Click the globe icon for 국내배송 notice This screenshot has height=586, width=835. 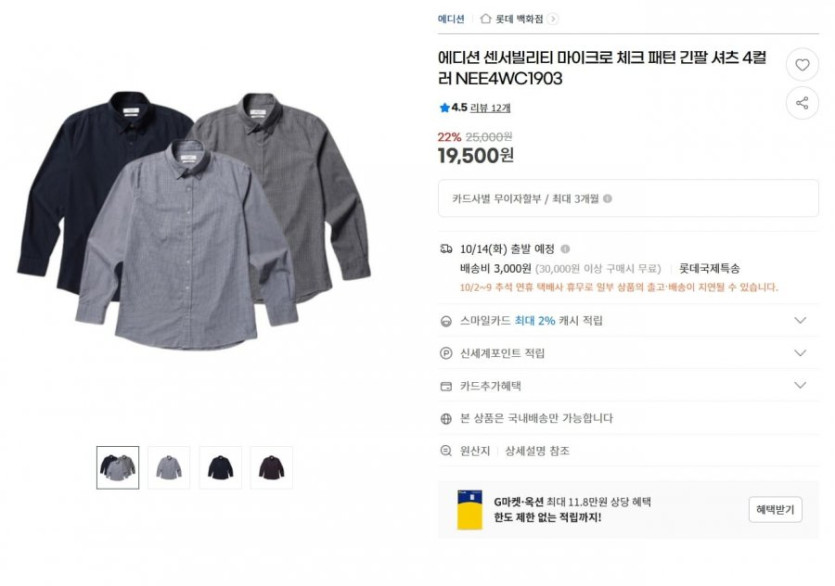click(446, 419)
